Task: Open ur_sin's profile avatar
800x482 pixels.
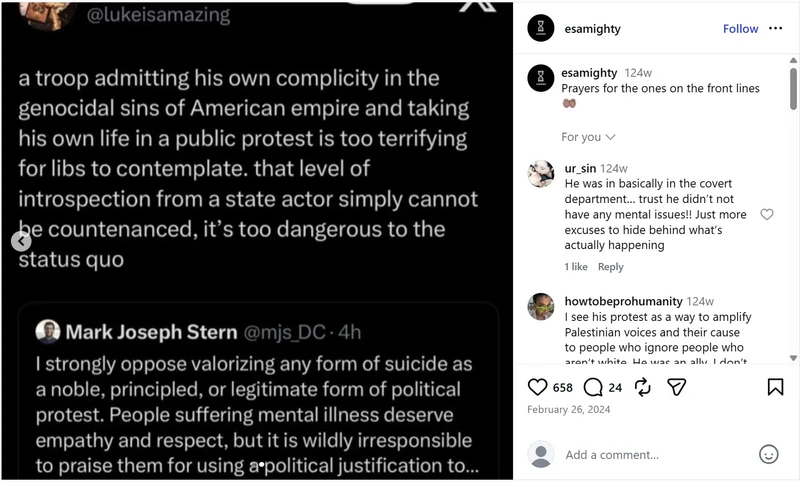Action: (540, 174)
